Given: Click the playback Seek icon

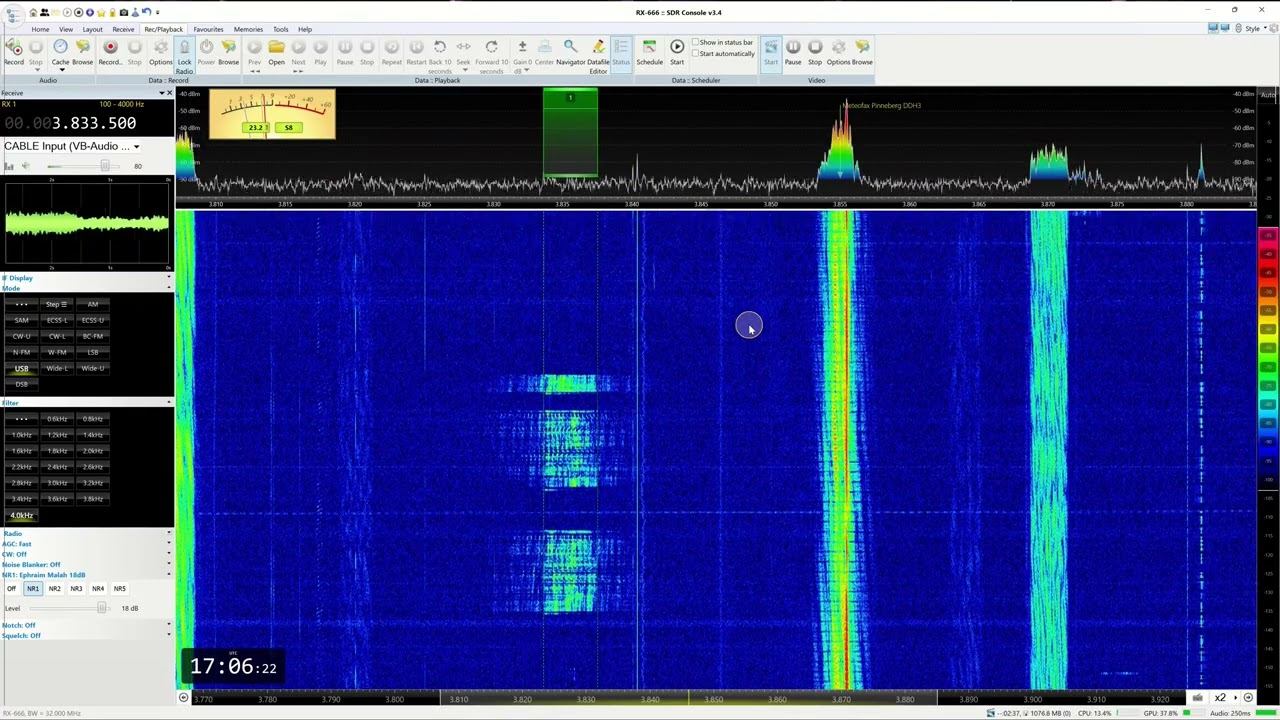Looking at the screenshot, I should (463, 47).
